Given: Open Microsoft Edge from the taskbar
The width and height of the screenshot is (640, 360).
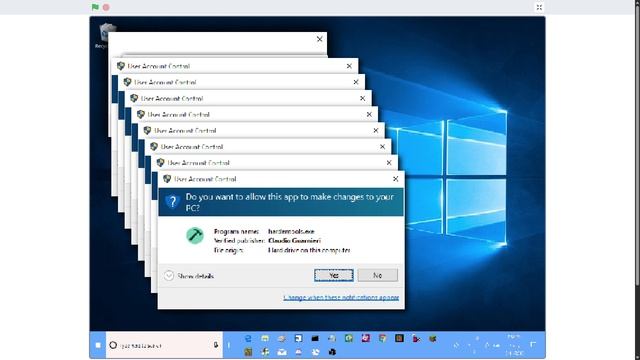Looking at the screenshot, I should click(x=248, y=338).
